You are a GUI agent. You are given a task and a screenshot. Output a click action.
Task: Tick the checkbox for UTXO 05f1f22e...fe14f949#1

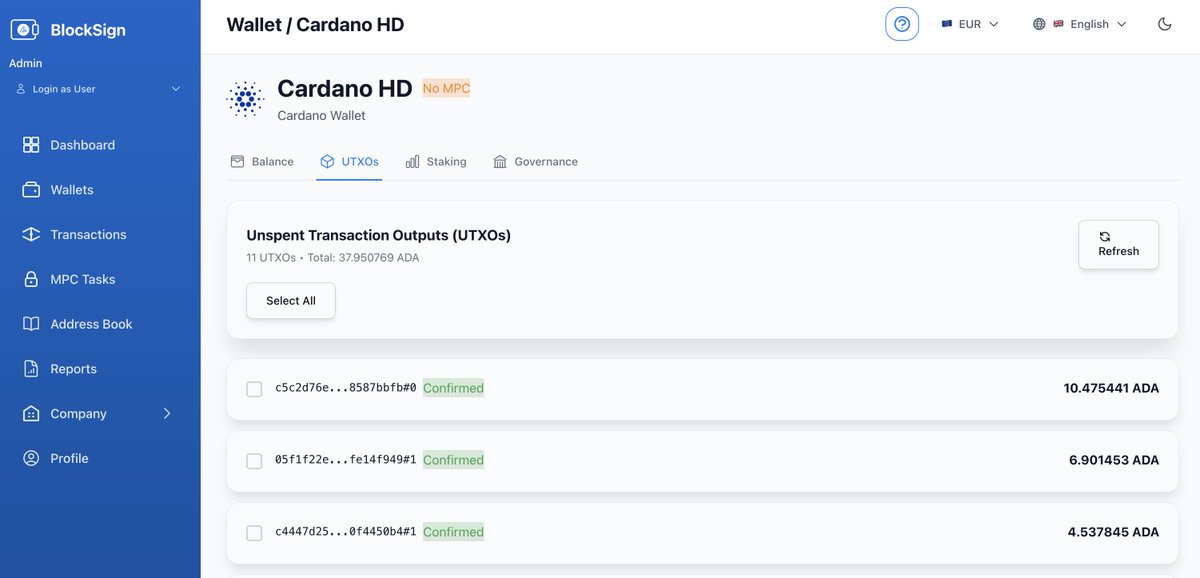(x=254, y=461)
